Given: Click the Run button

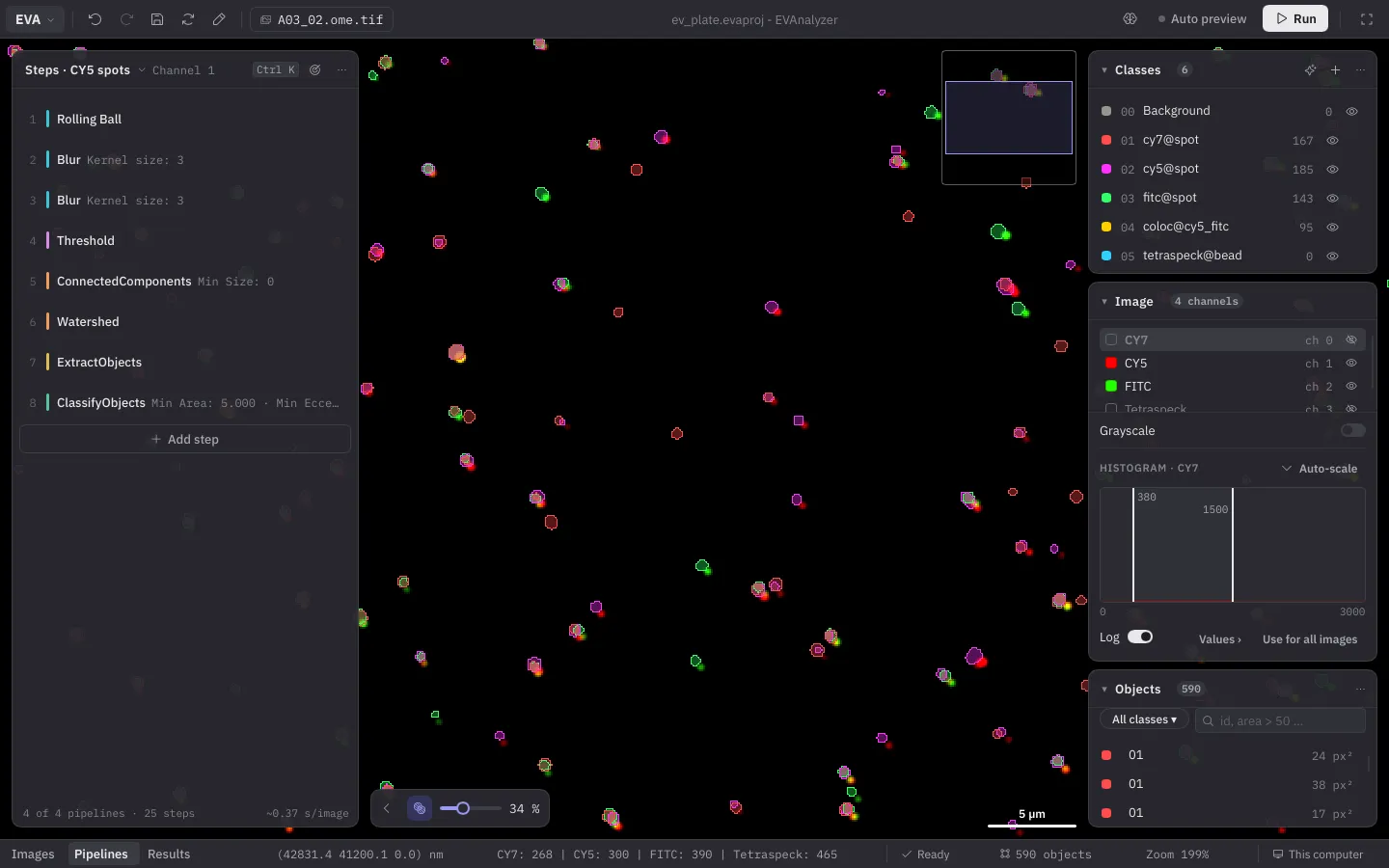Looking at the screenshot, I should click(1295, 19).
